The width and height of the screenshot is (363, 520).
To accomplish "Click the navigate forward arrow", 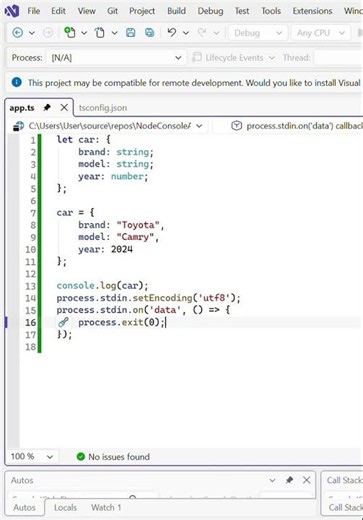I will tap(48, 33).
